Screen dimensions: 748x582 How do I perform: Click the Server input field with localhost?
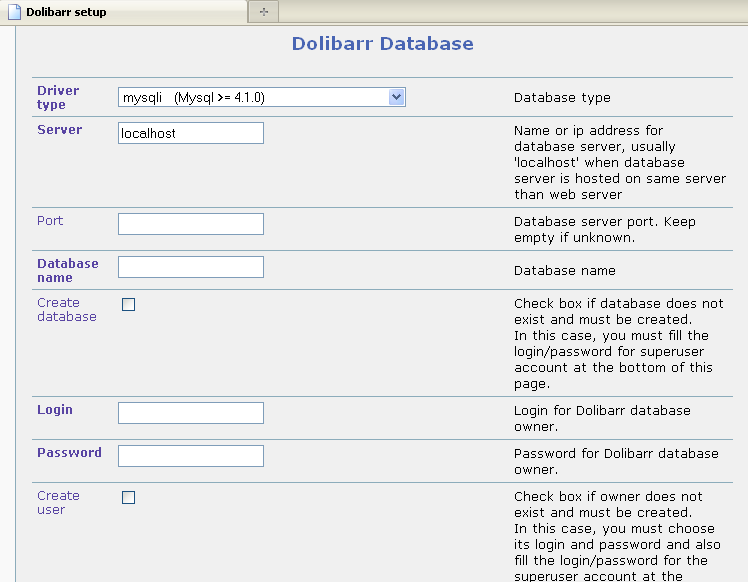[191, 133]
